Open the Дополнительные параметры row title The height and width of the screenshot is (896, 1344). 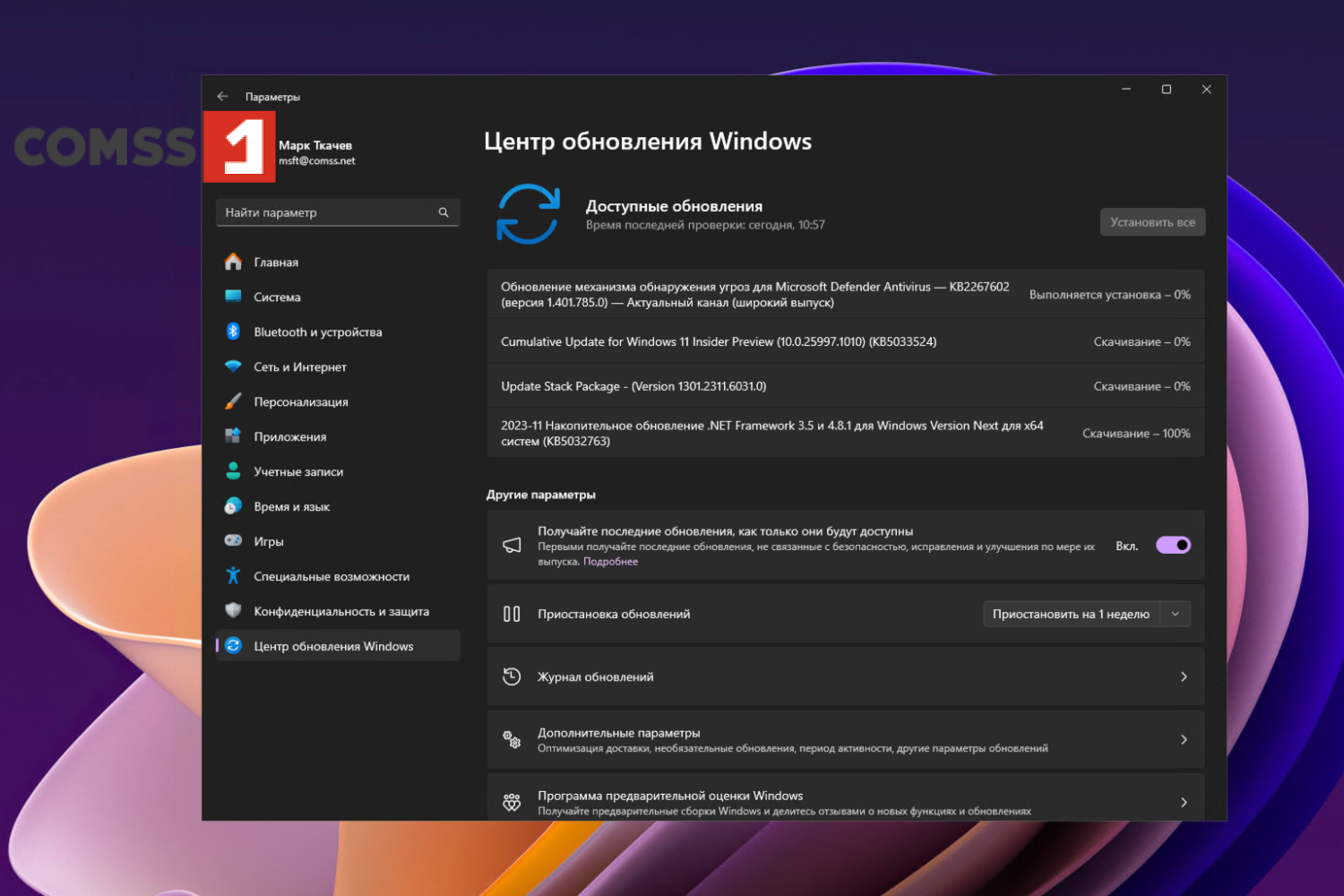[x=619, y=733]
